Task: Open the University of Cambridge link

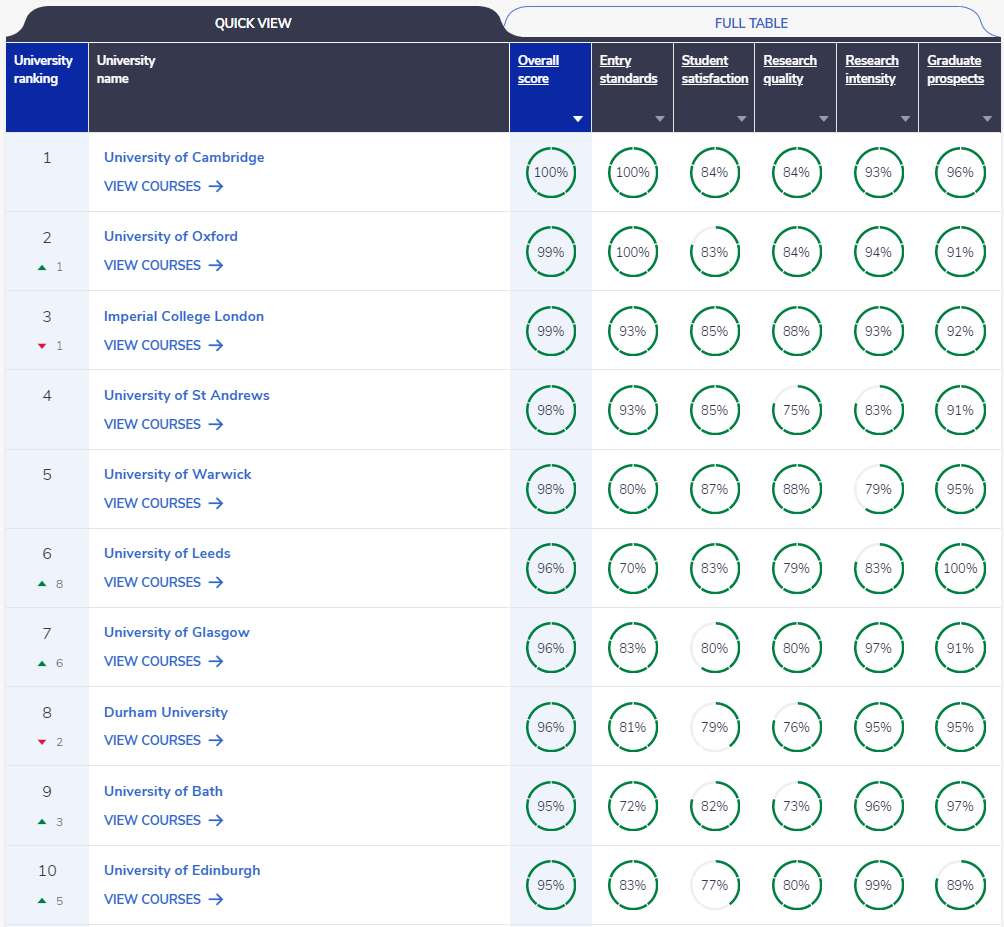Action: [184, 157]
